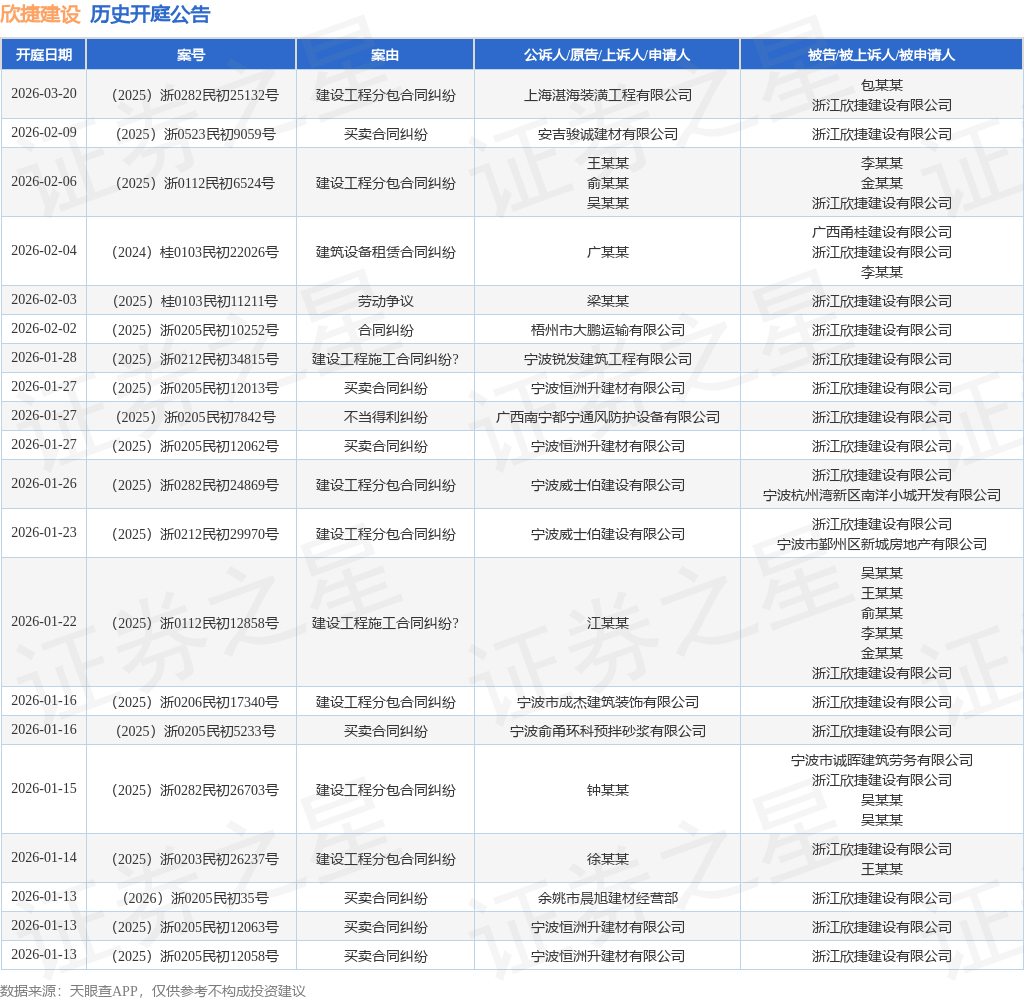The image size is (1024, 1000).
Task: Select case number (2025)浙0205民初12058号
Action: click(x=195, y=956)
